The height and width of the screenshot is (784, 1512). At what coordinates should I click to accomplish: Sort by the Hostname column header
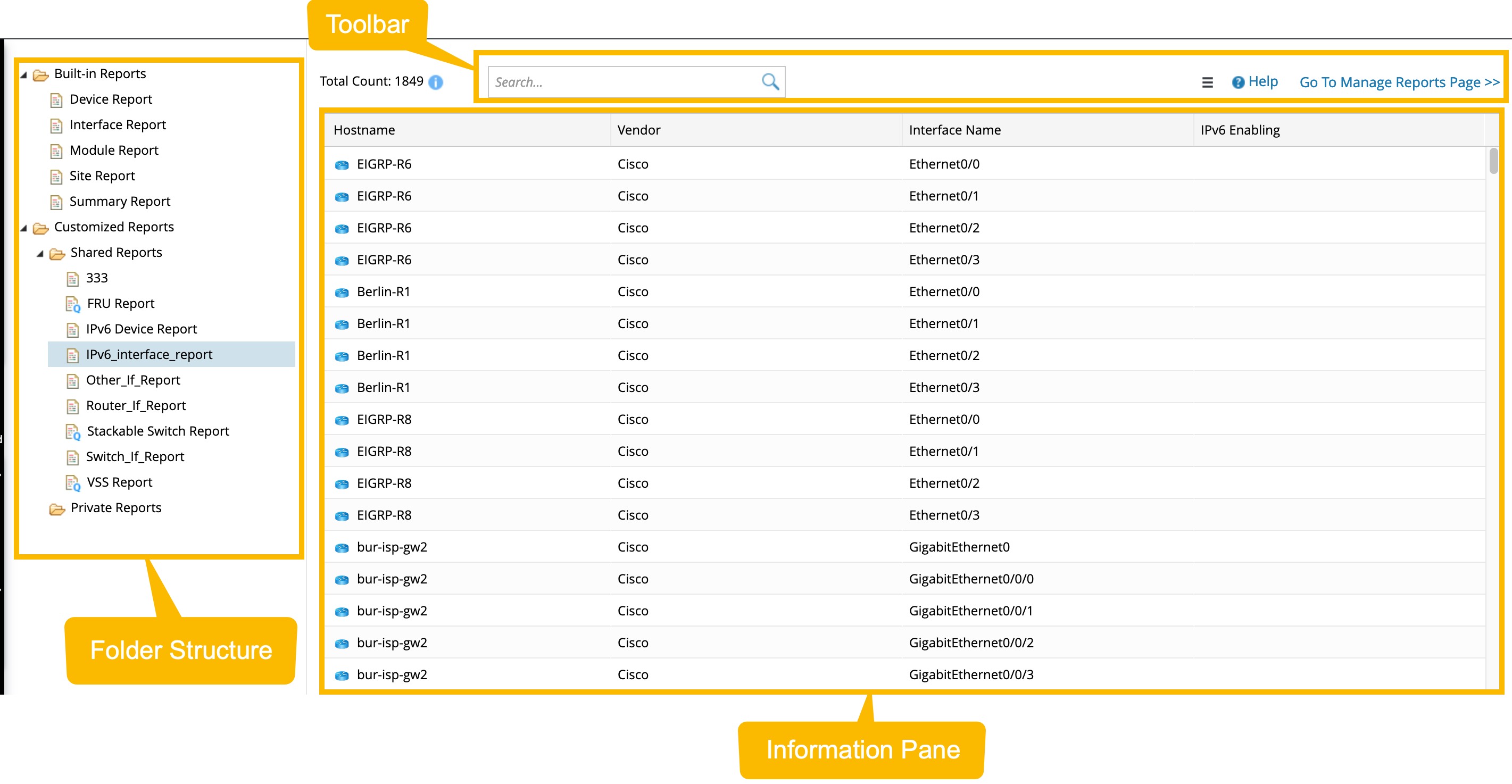[x=364, y=130]
